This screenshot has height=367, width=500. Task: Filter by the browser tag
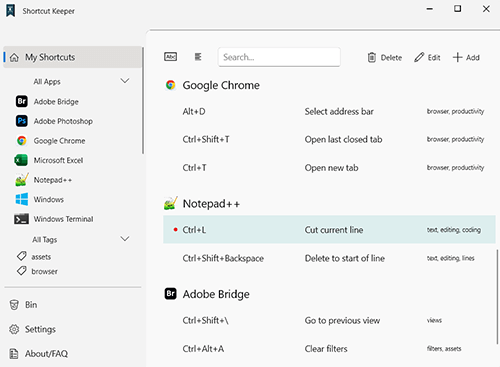(x=44, y=272)
